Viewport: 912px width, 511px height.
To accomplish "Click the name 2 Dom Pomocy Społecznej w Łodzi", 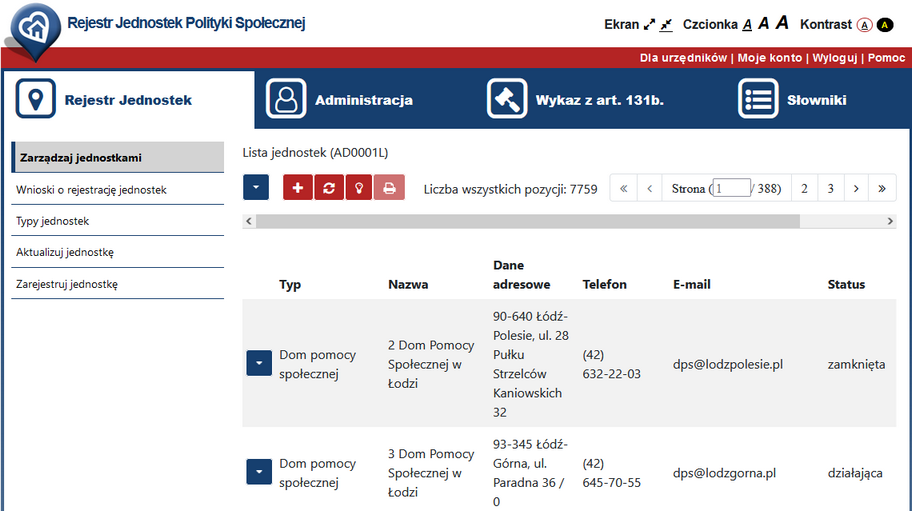I will coord(431,364).
